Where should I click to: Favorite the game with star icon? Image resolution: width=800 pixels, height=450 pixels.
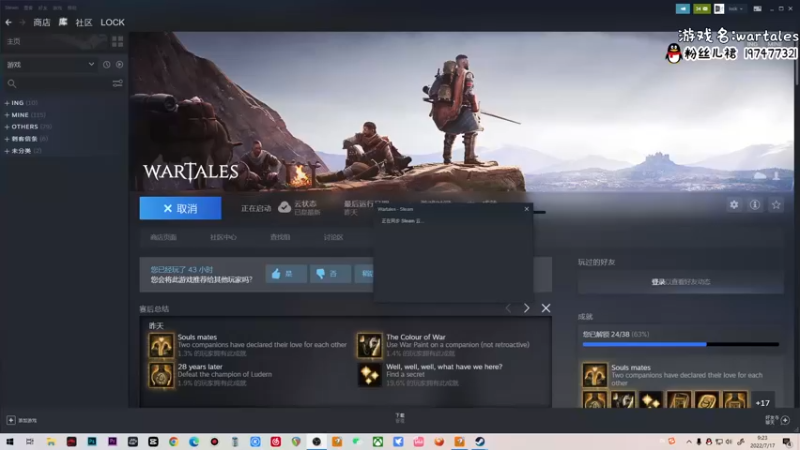(x=776, y=205)
